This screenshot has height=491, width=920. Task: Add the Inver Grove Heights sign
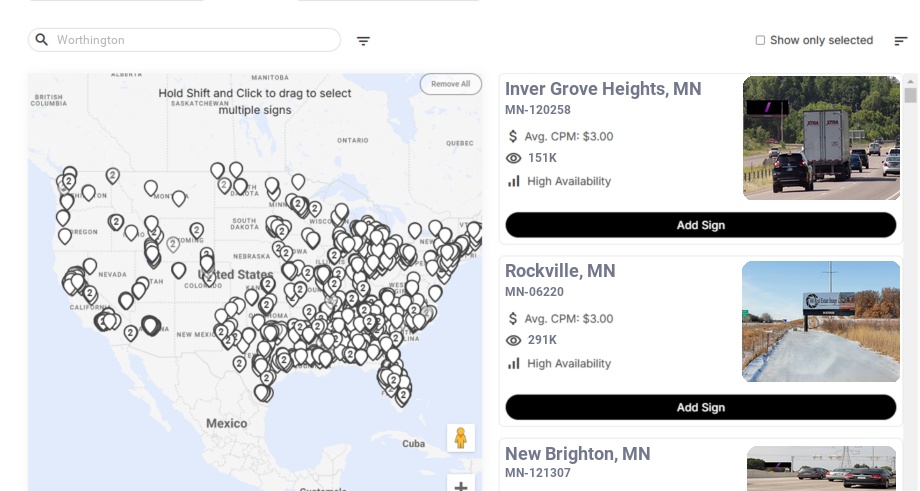tap(700, 225)
